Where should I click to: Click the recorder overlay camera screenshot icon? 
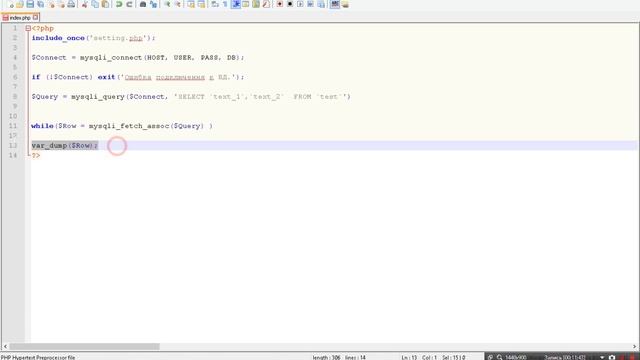click(611, 357)
